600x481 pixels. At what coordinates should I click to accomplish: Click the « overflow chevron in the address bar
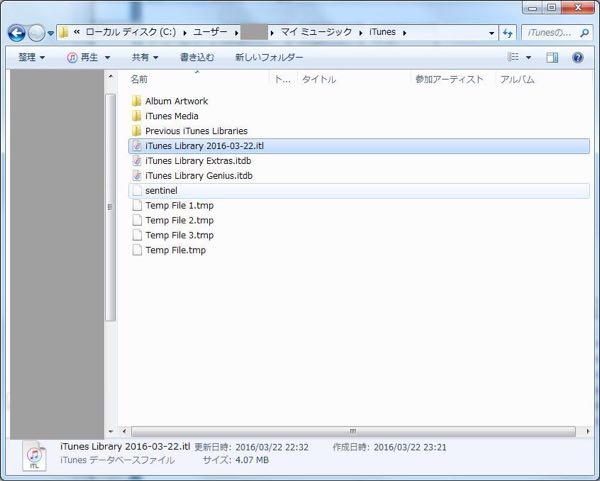pyautogui.click(x=77, y=32)
